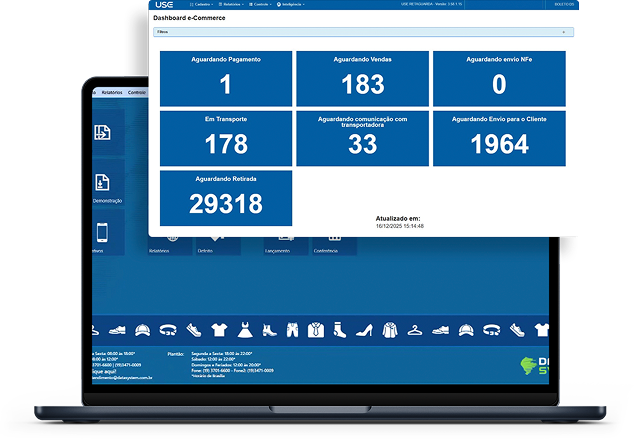
Task: Click the Aguardando envio NFe tile
Action: (x=499, y=79)
